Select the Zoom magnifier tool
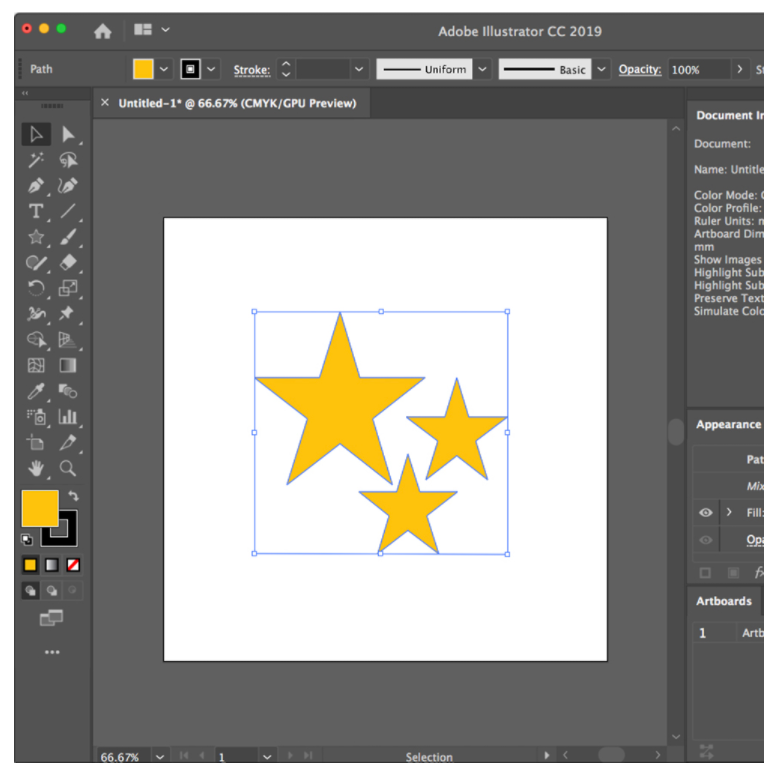768x774 pixels. pyautogui.click(x=68, y=468)
